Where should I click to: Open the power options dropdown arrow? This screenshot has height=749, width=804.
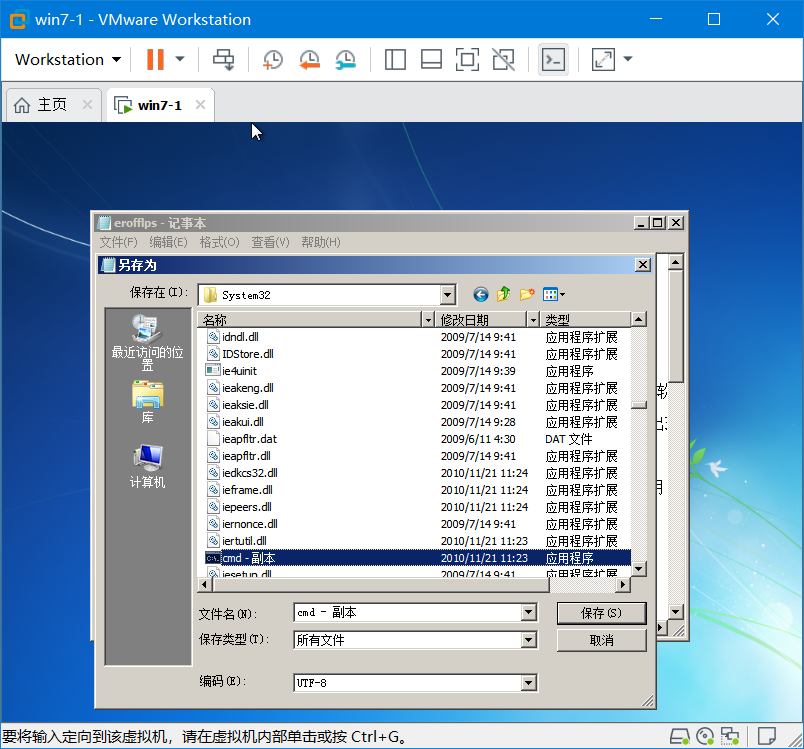[x=180, y=59]
